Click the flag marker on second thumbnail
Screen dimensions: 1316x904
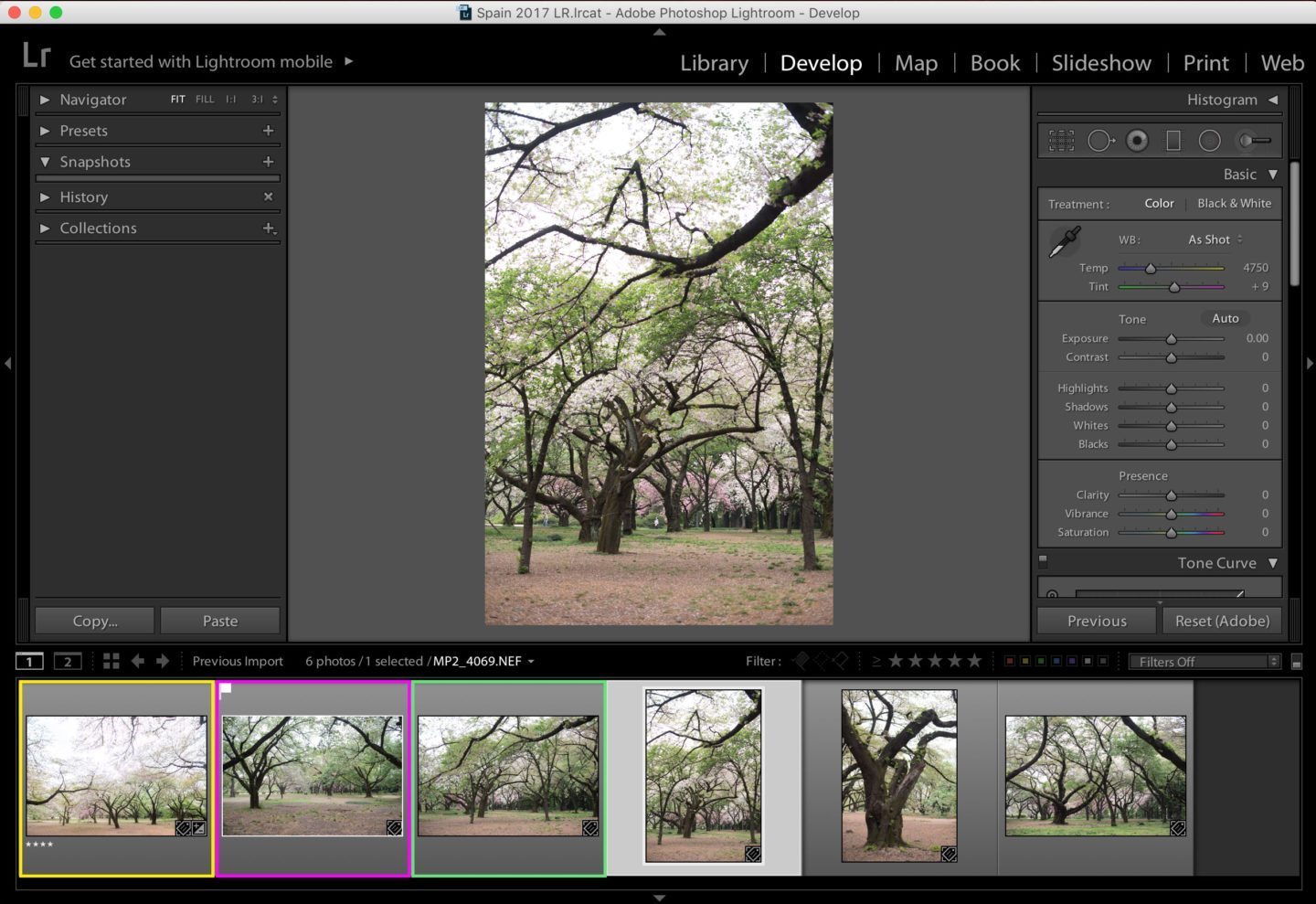point(226,689)
